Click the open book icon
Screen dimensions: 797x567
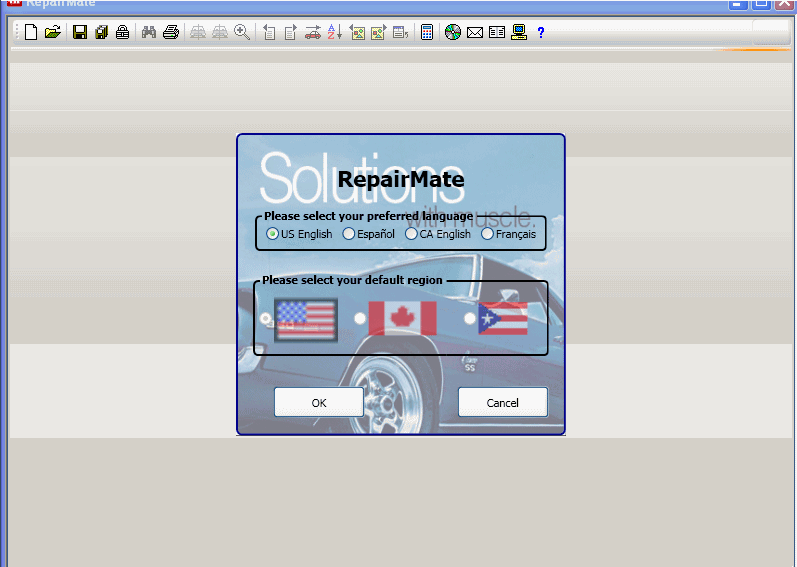coord(497,33)
